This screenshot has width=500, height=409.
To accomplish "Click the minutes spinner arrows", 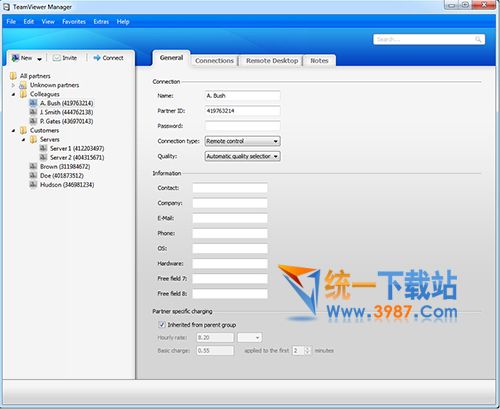I will pyautogui.click(x=307, y=351).
